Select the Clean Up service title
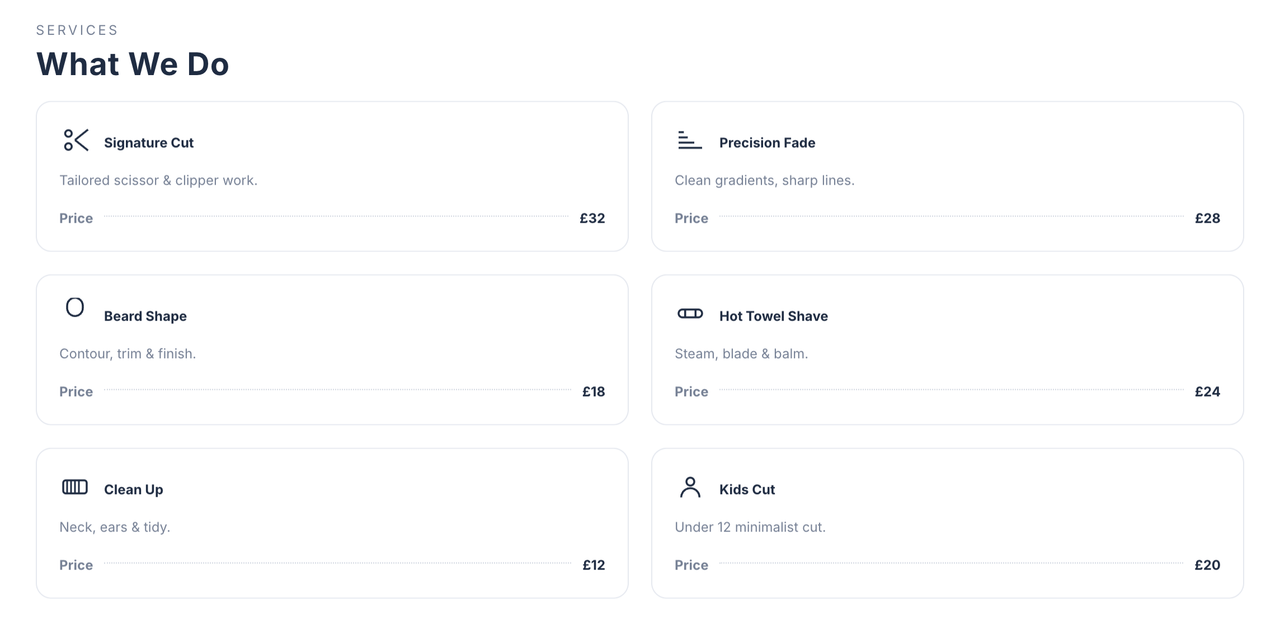The width and height of the screenshot is (1280, 628). pyautogui.click(x=133, y=490)
